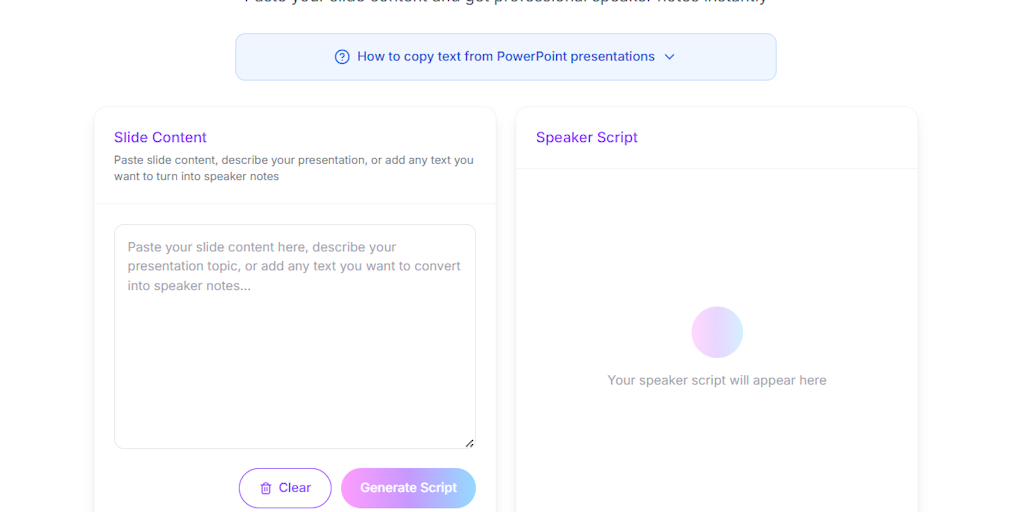Viewport: 1024px width, 512px height.
Task: Open the "How to copy text" help banner
Action: [x=505, y=57]
